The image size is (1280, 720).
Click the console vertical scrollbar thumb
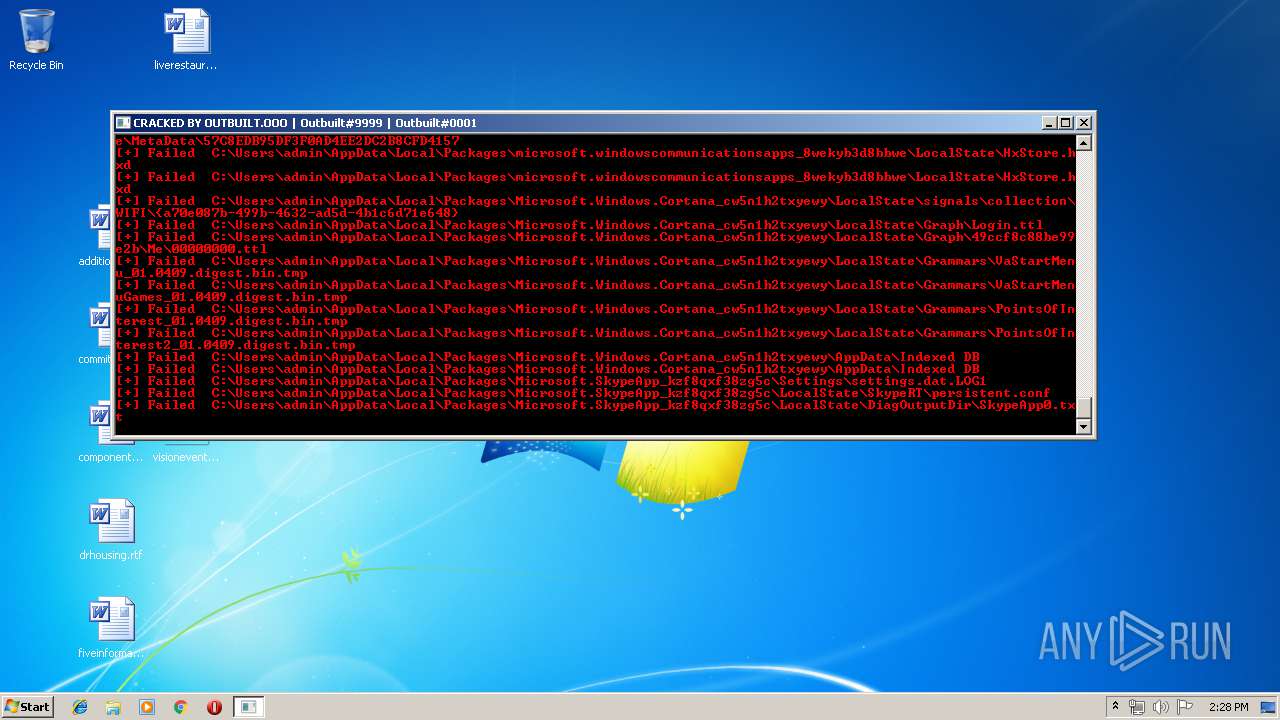pyautogui.click(x=1083, y=408)
